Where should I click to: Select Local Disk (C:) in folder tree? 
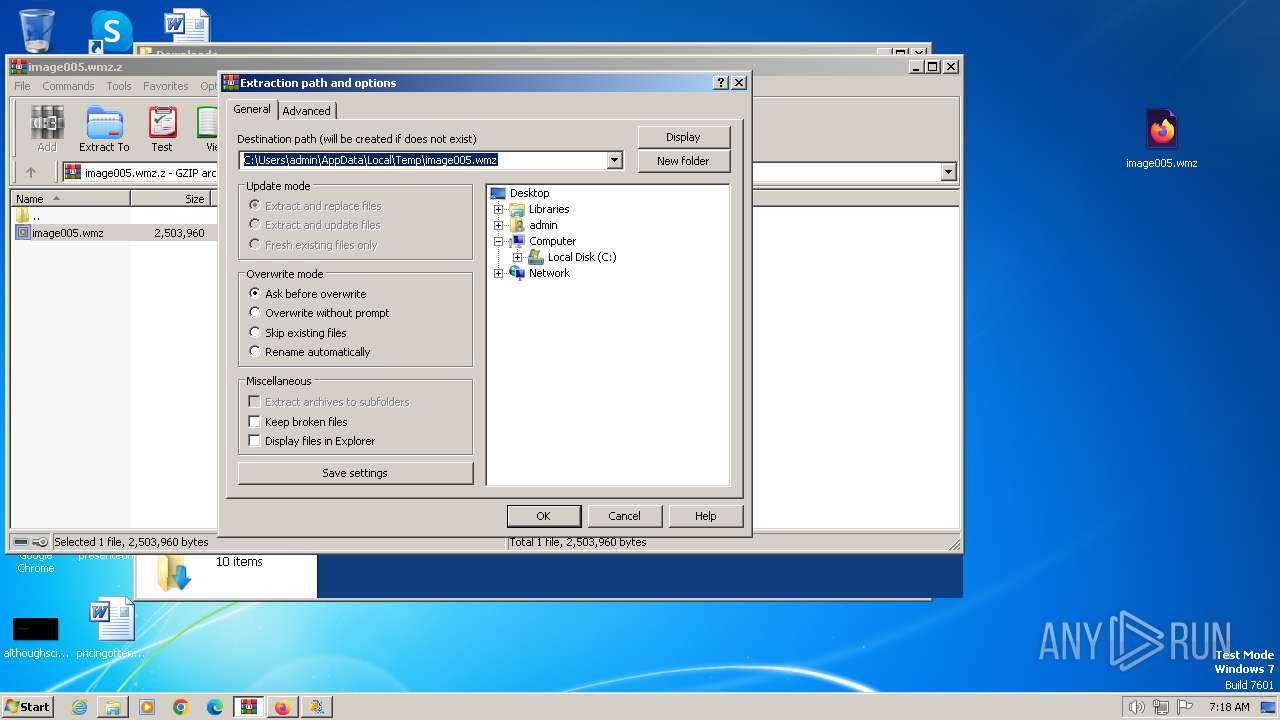(x=581, y=257)
